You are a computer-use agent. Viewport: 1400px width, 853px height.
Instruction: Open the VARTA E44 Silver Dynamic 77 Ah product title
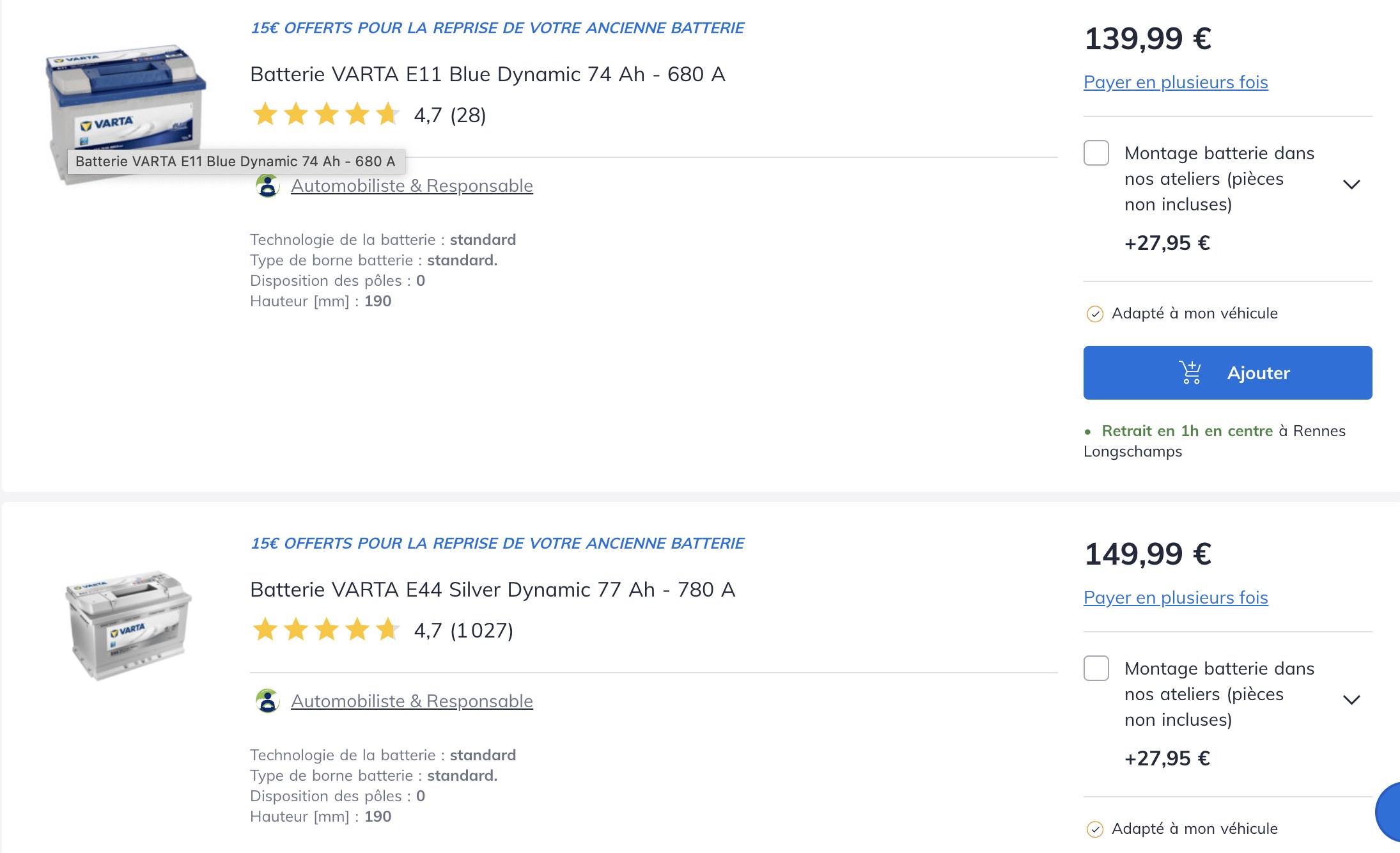[x=493, y=590]
